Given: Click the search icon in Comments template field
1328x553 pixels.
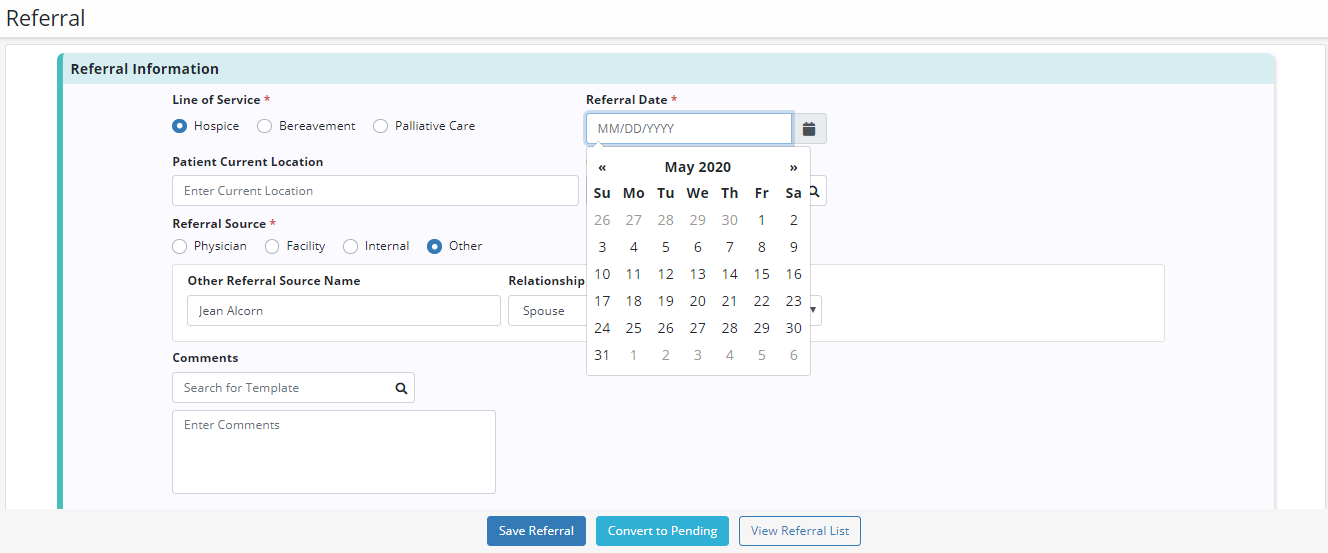Looking at the screenshot, I should click(x=401, y=388).
